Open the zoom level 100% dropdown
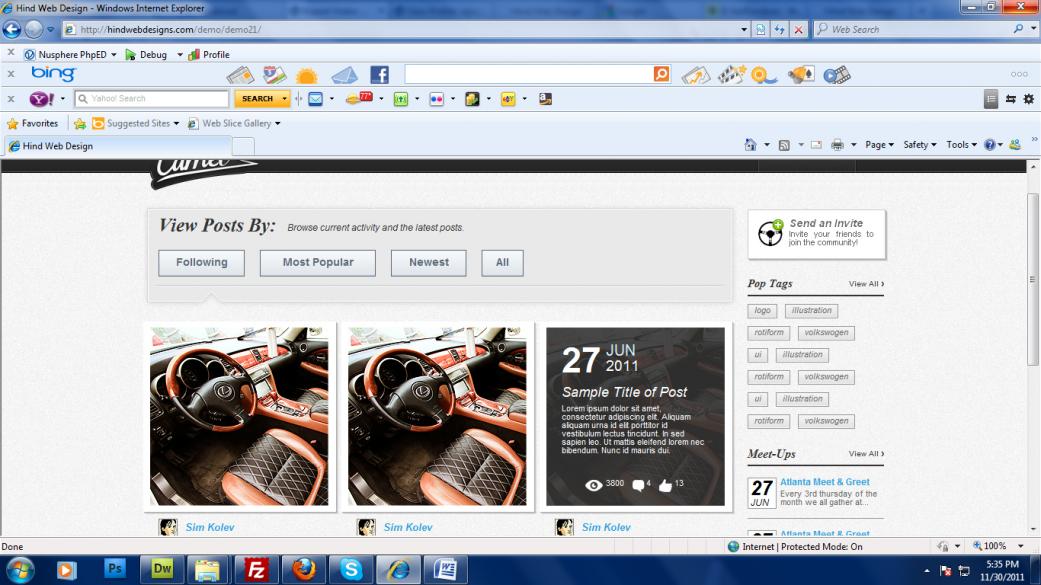1041x585 pixels. pos(1001,547)
